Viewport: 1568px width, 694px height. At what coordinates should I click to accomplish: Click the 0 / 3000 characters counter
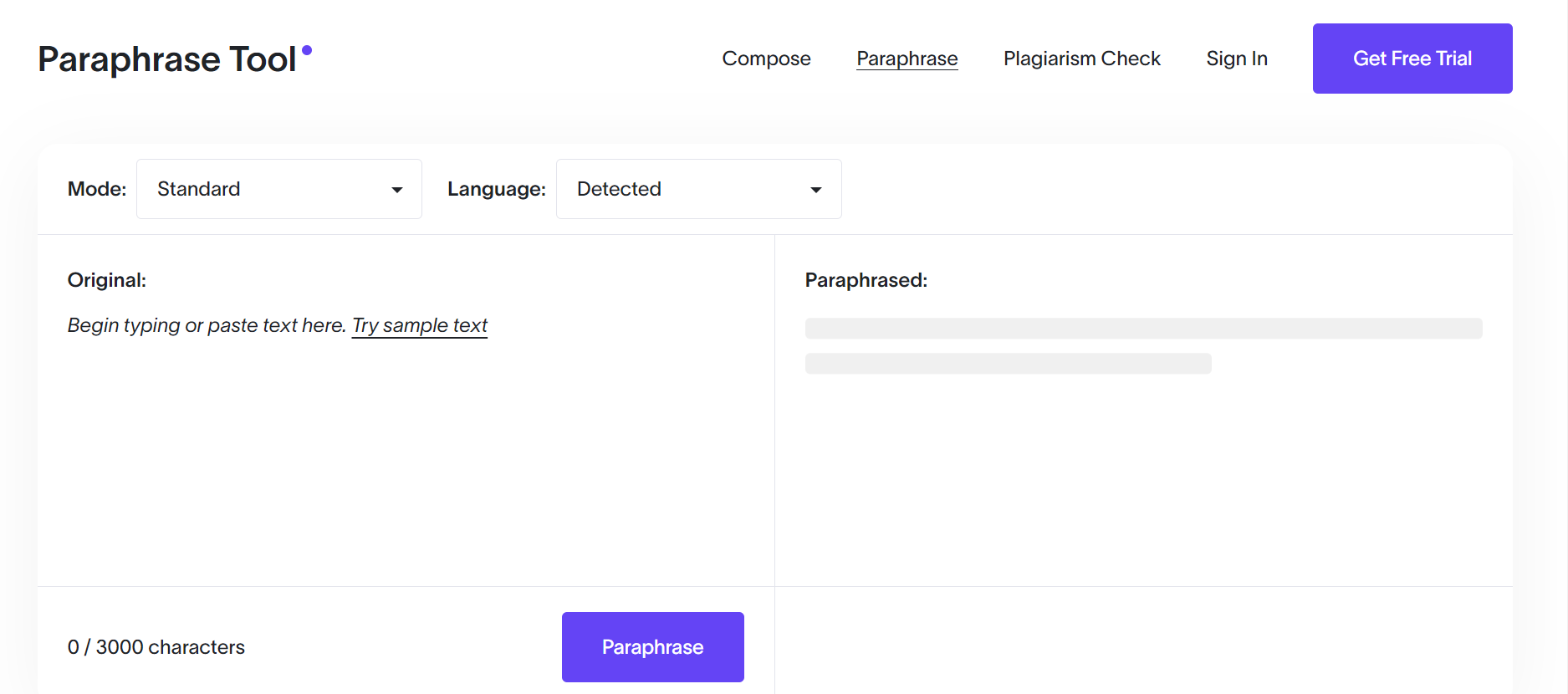click(156, 647)
